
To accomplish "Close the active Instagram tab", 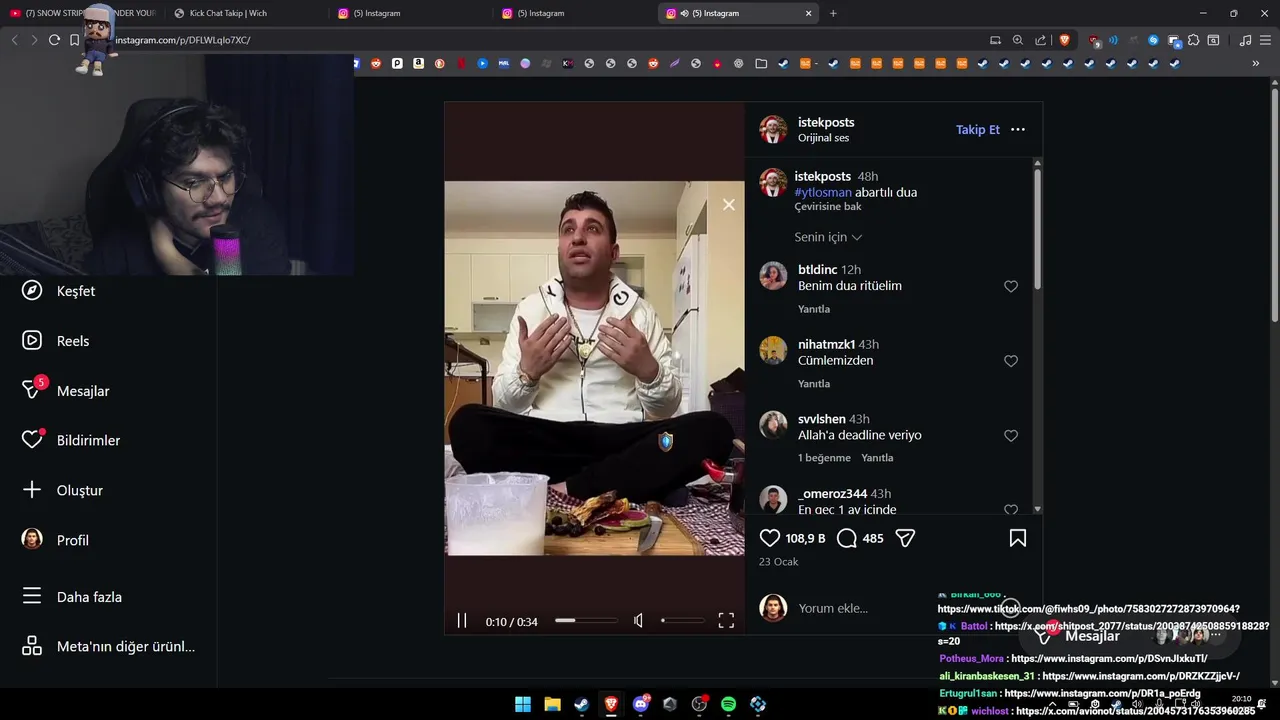I will click(809, 13).
